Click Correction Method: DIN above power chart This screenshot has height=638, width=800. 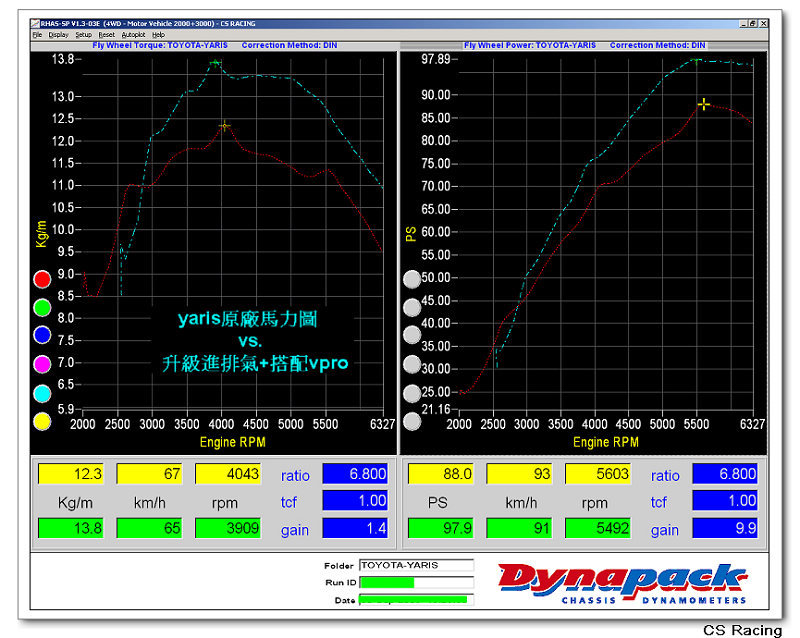tap(658, 45)
